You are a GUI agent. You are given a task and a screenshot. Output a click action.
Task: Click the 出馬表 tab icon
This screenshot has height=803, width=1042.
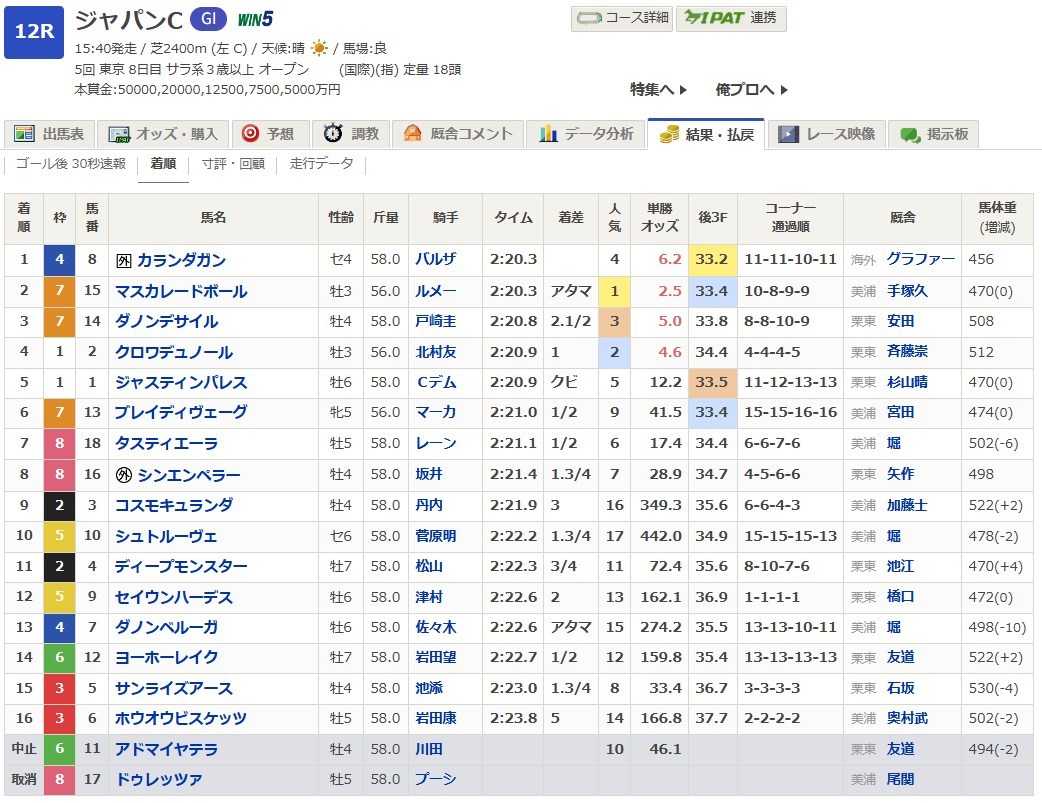25,134
